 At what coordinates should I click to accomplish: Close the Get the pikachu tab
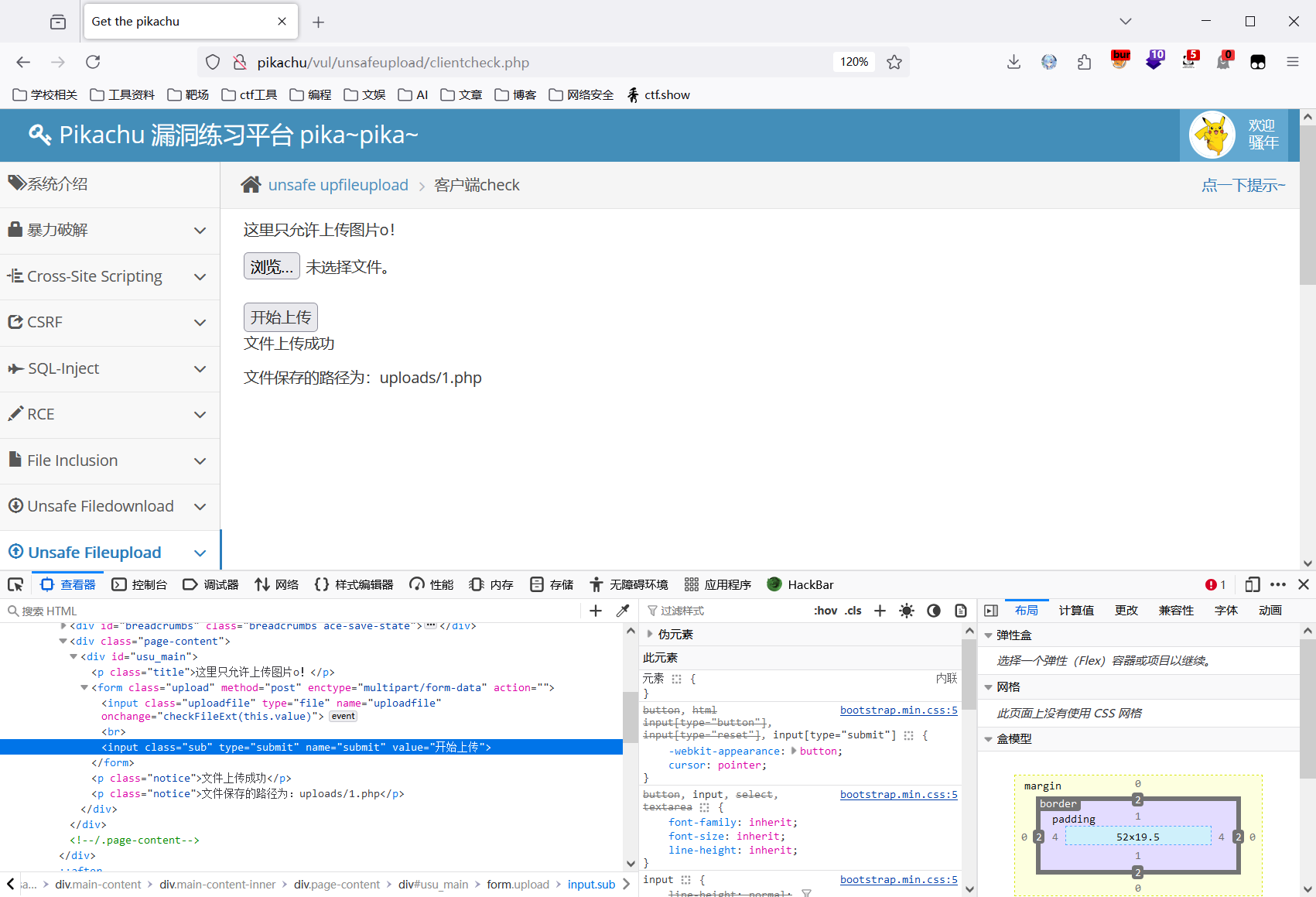click(x=282, y=22)
